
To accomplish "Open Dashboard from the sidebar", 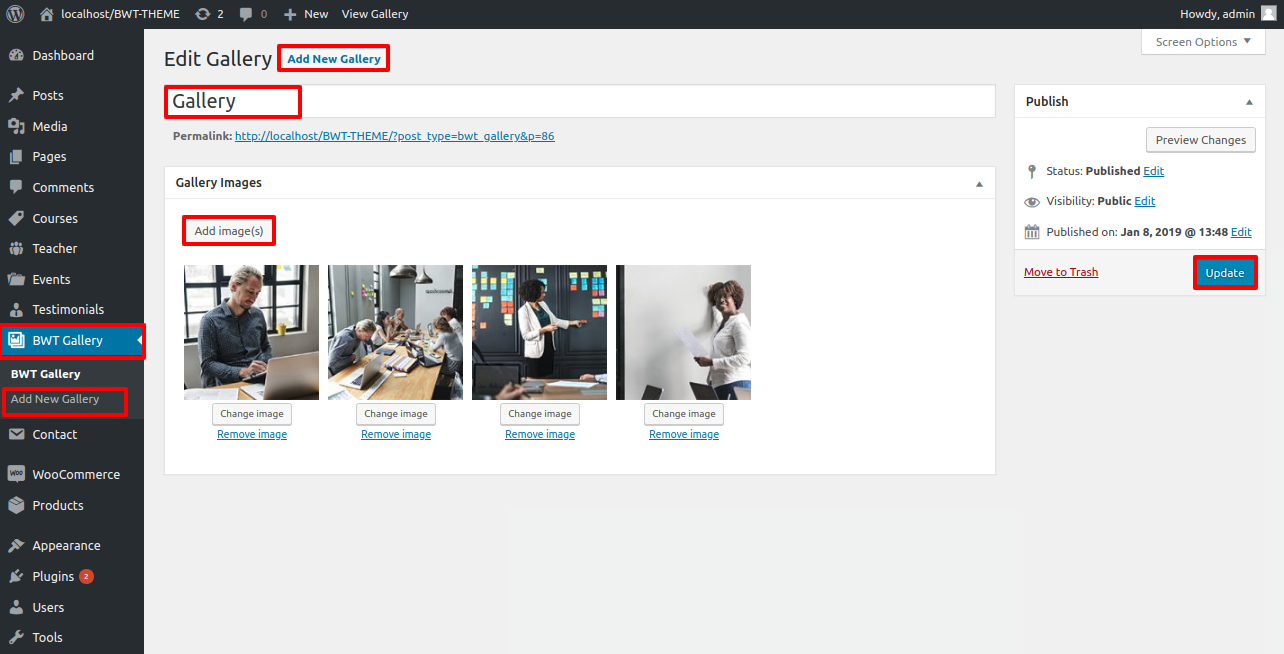I will (x=62, y=56).
